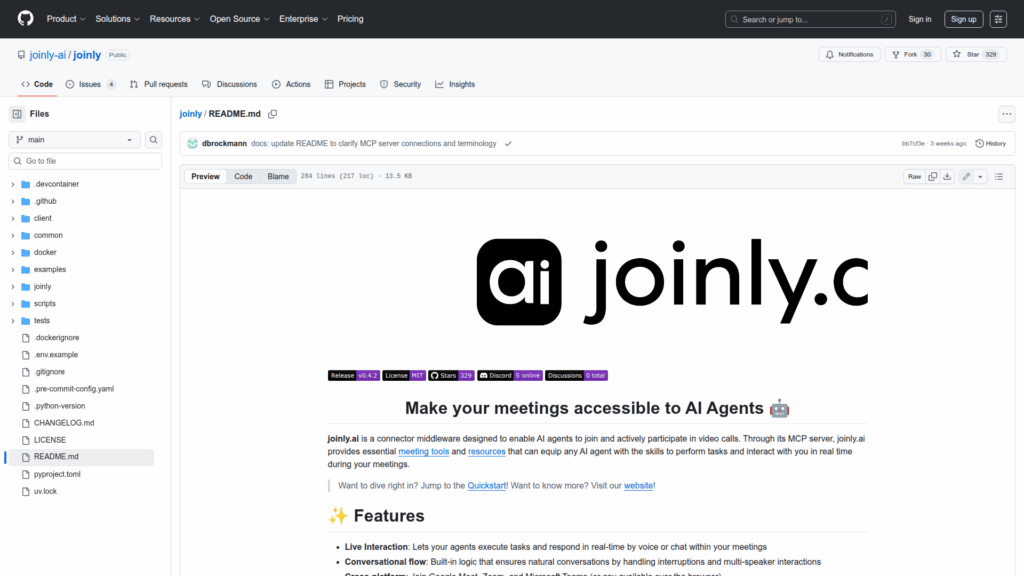Image resolution: width=1024 pixels, height=576 pixels.
Task: Click the Sign in link
Action: click(920, 19)
